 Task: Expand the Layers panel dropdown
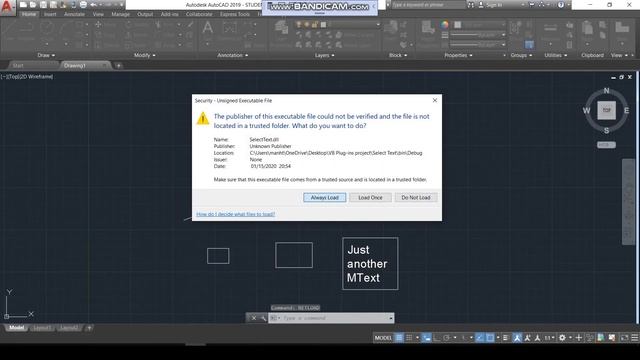click(324, 55)
